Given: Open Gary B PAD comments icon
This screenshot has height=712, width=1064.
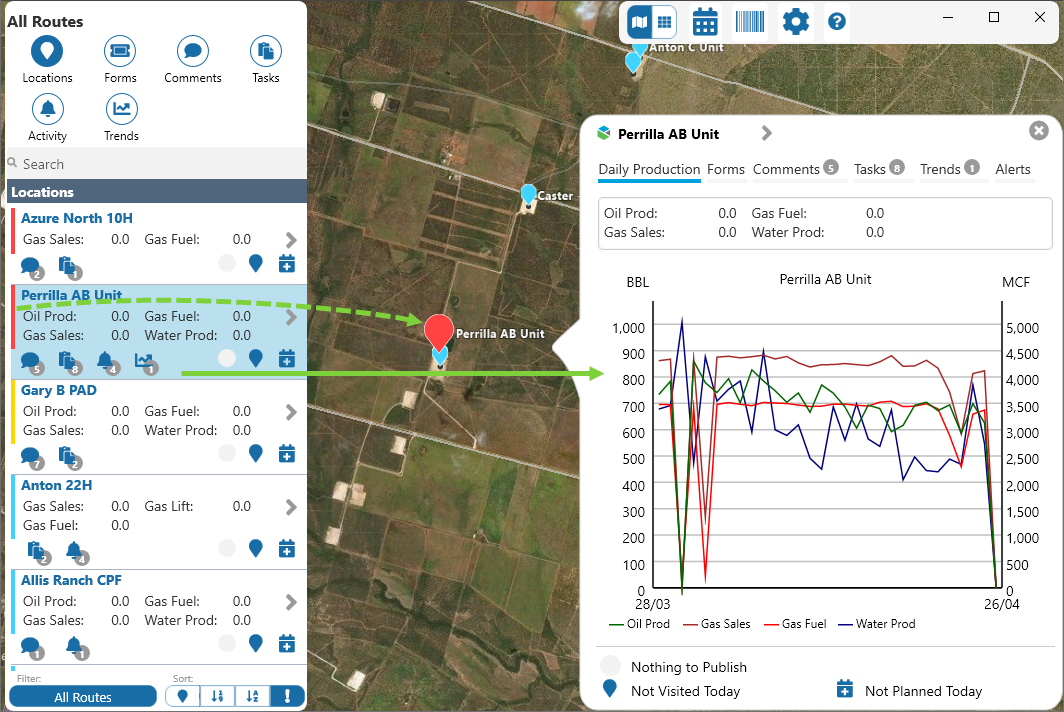Looking at the screenshot, I should point(30,456).
